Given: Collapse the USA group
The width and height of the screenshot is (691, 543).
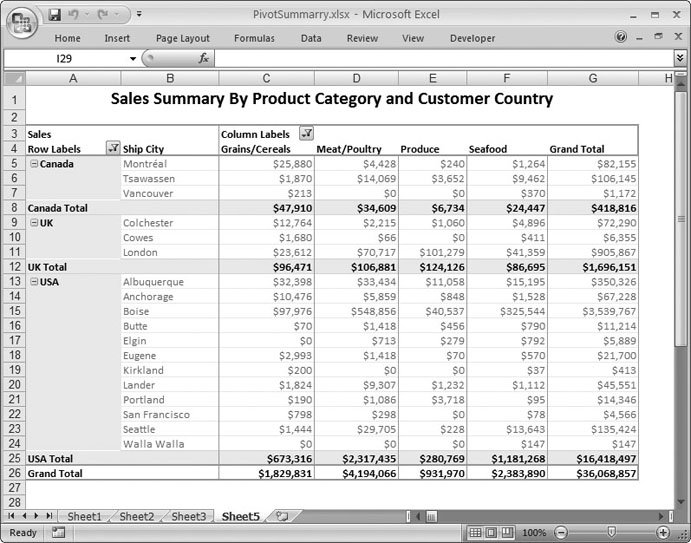Looking at the screenshot, I should (32, 282).
